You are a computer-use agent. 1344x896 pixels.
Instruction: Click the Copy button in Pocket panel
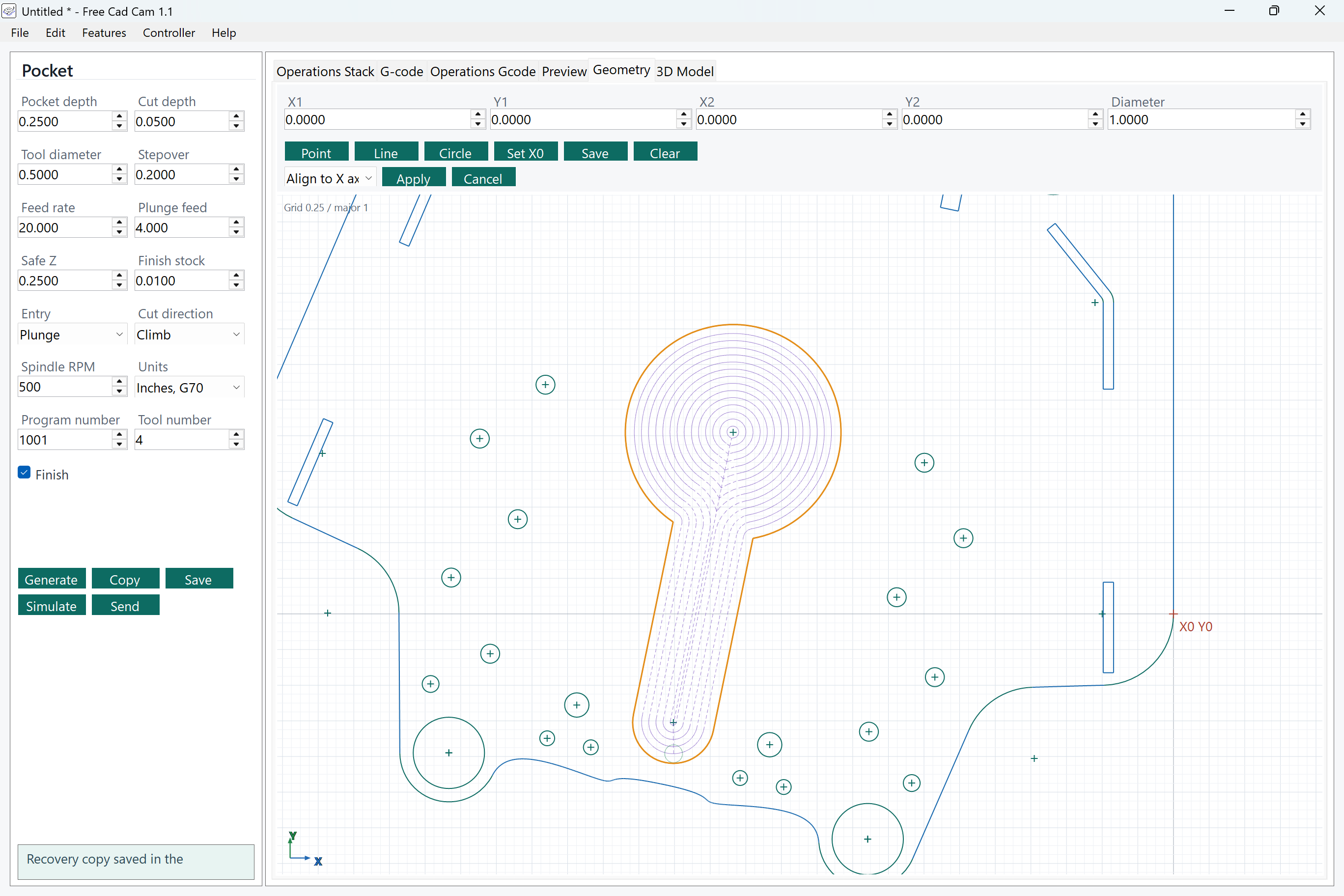[125, 579]
